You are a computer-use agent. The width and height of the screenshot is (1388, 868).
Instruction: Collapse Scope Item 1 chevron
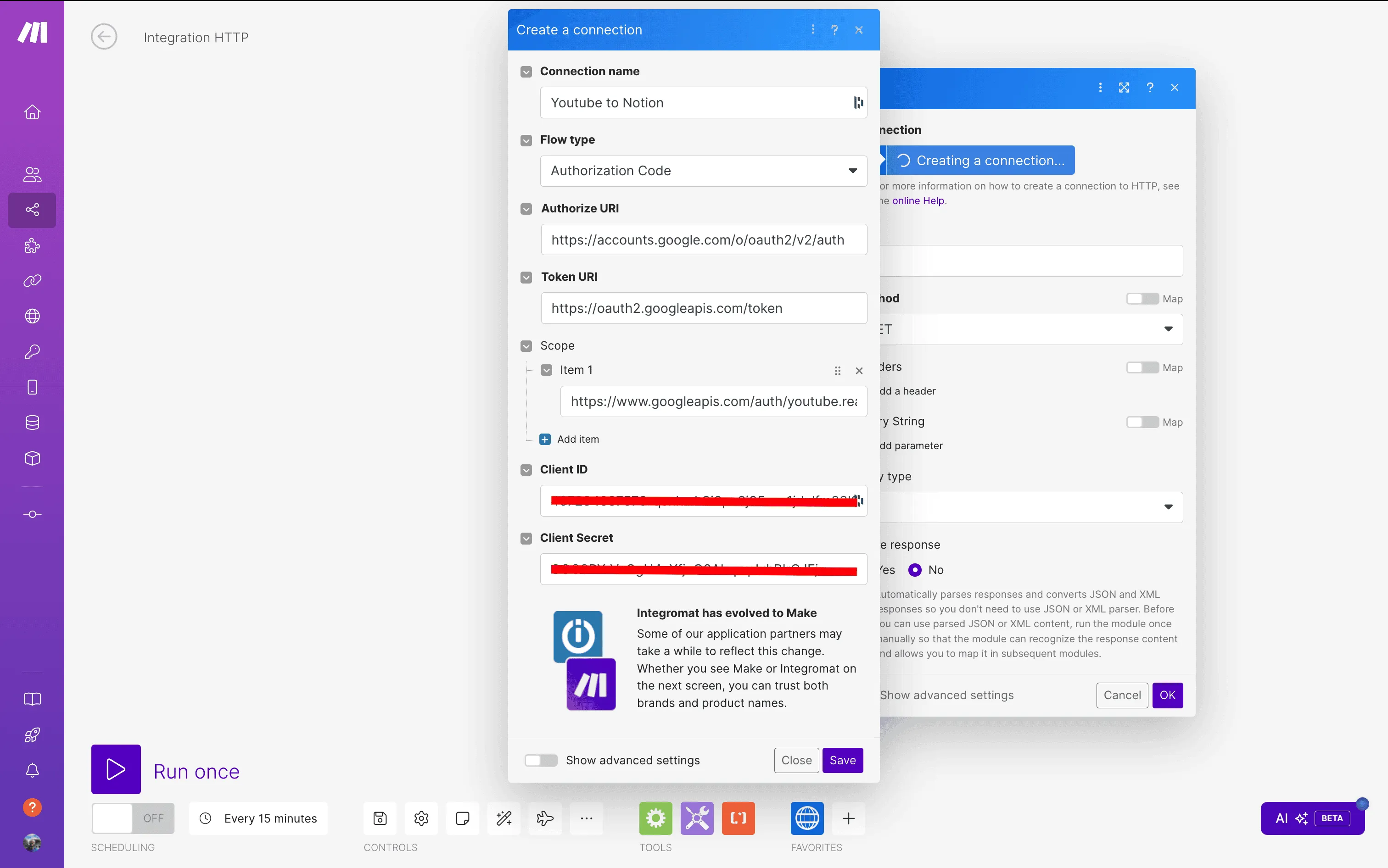click(x=546, y=370)
